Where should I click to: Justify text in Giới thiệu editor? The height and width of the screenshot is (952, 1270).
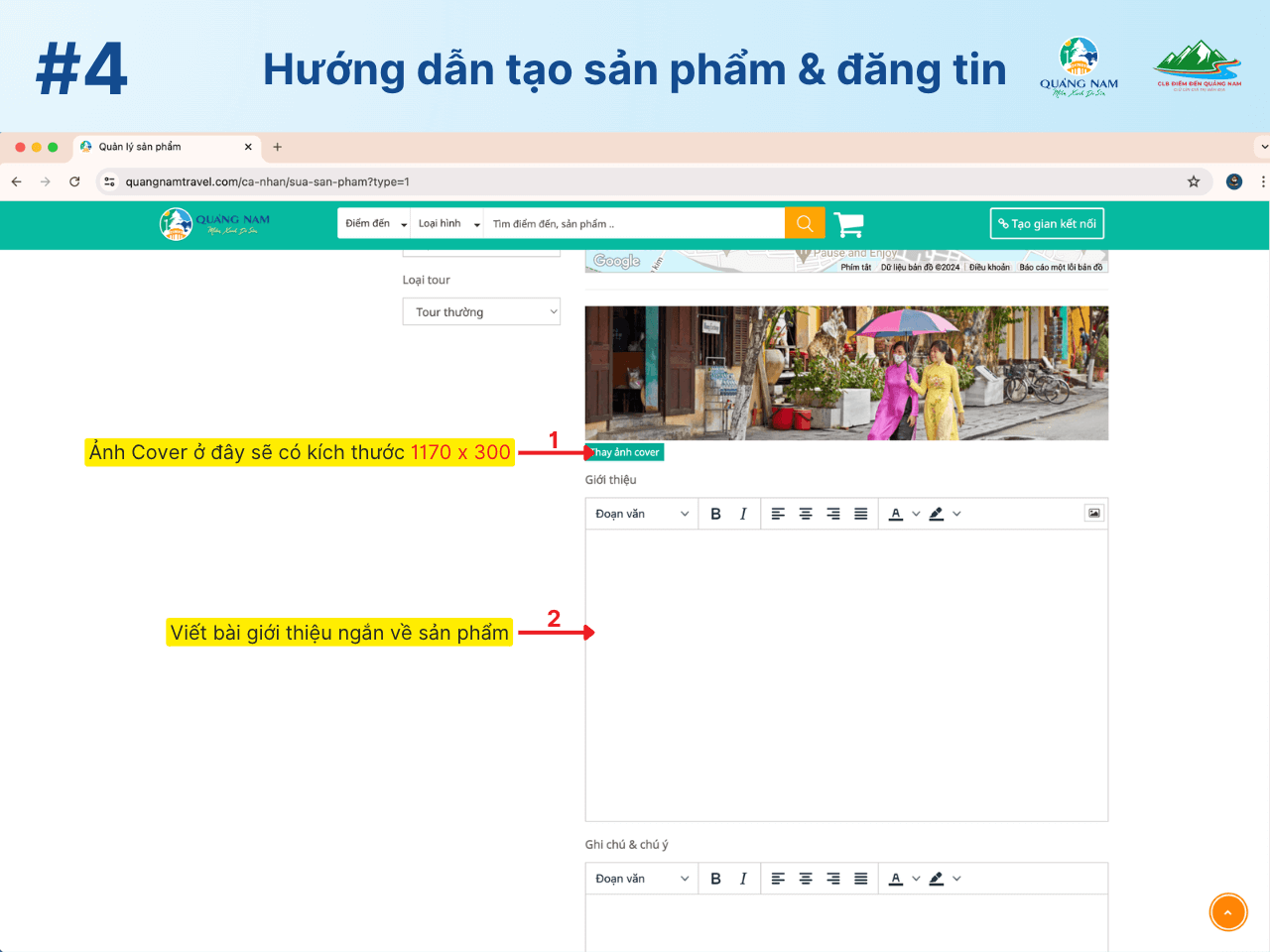(x=861, y=514)
